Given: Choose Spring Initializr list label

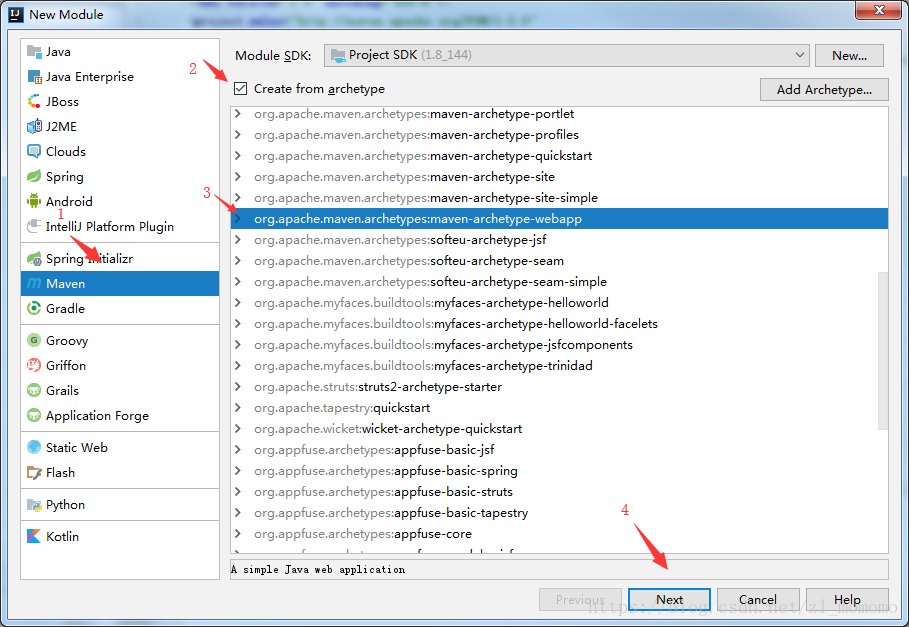Looking at the screenshot, I should point(89,258).
